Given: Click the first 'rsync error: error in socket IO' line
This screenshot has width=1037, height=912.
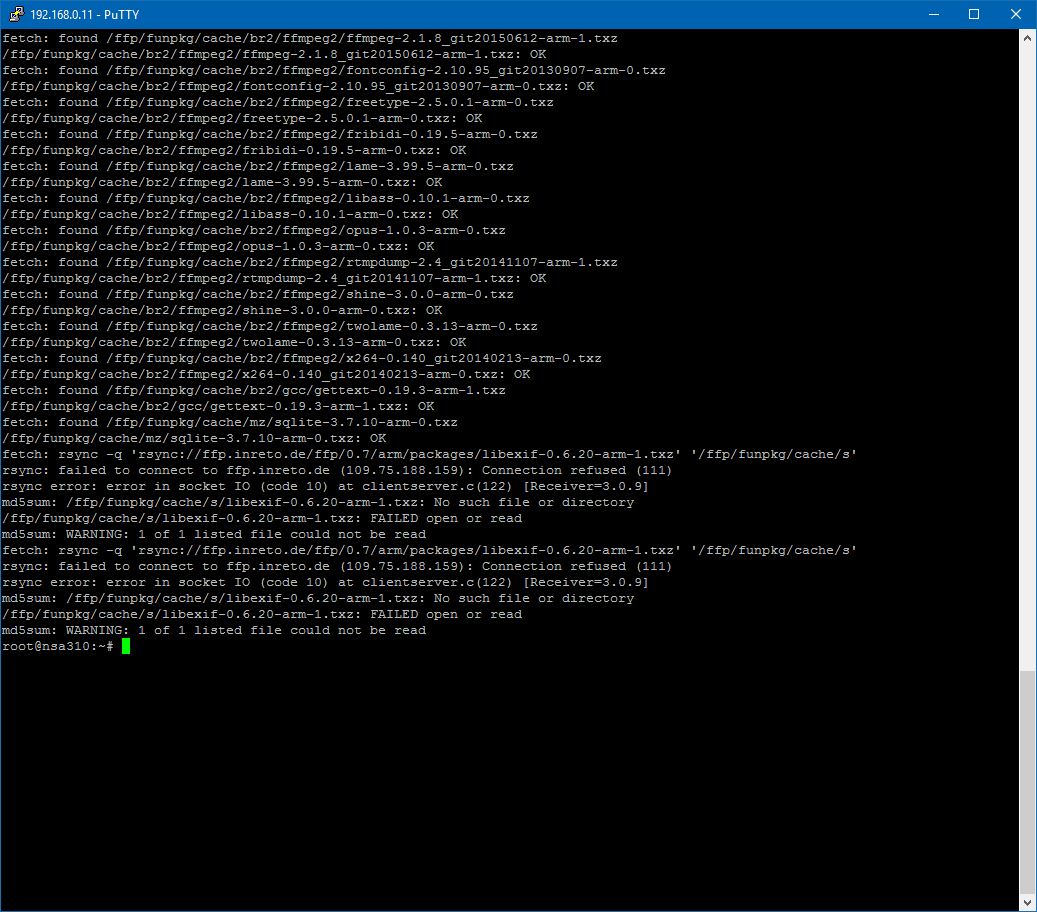Looking at the screenshot, I should [325, 486].
